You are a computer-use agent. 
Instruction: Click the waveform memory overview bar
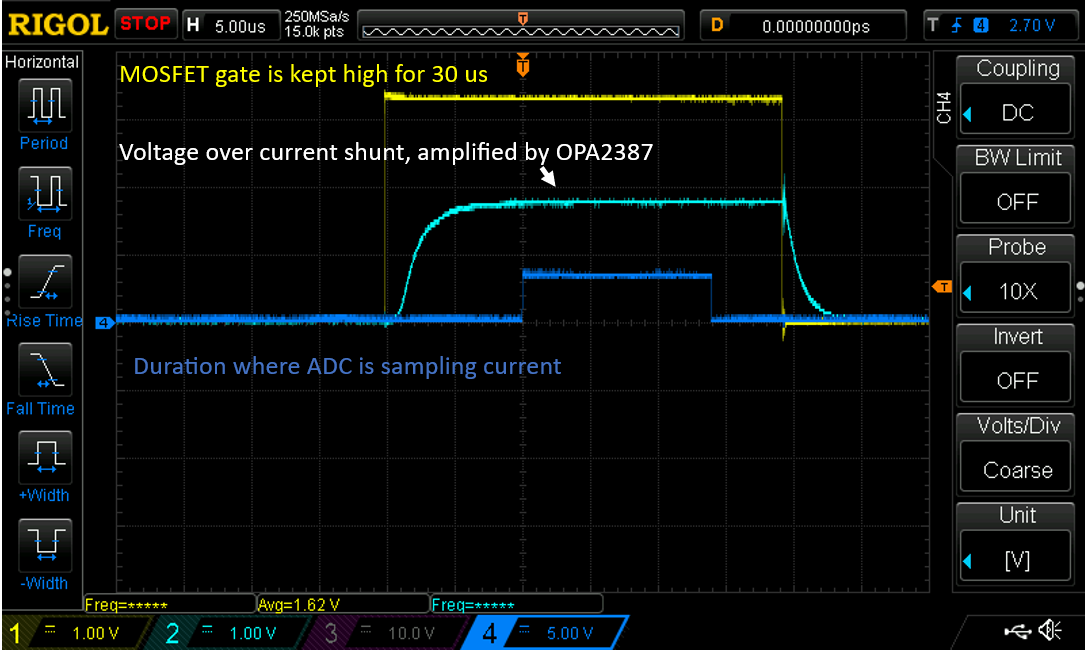point(521,26)
